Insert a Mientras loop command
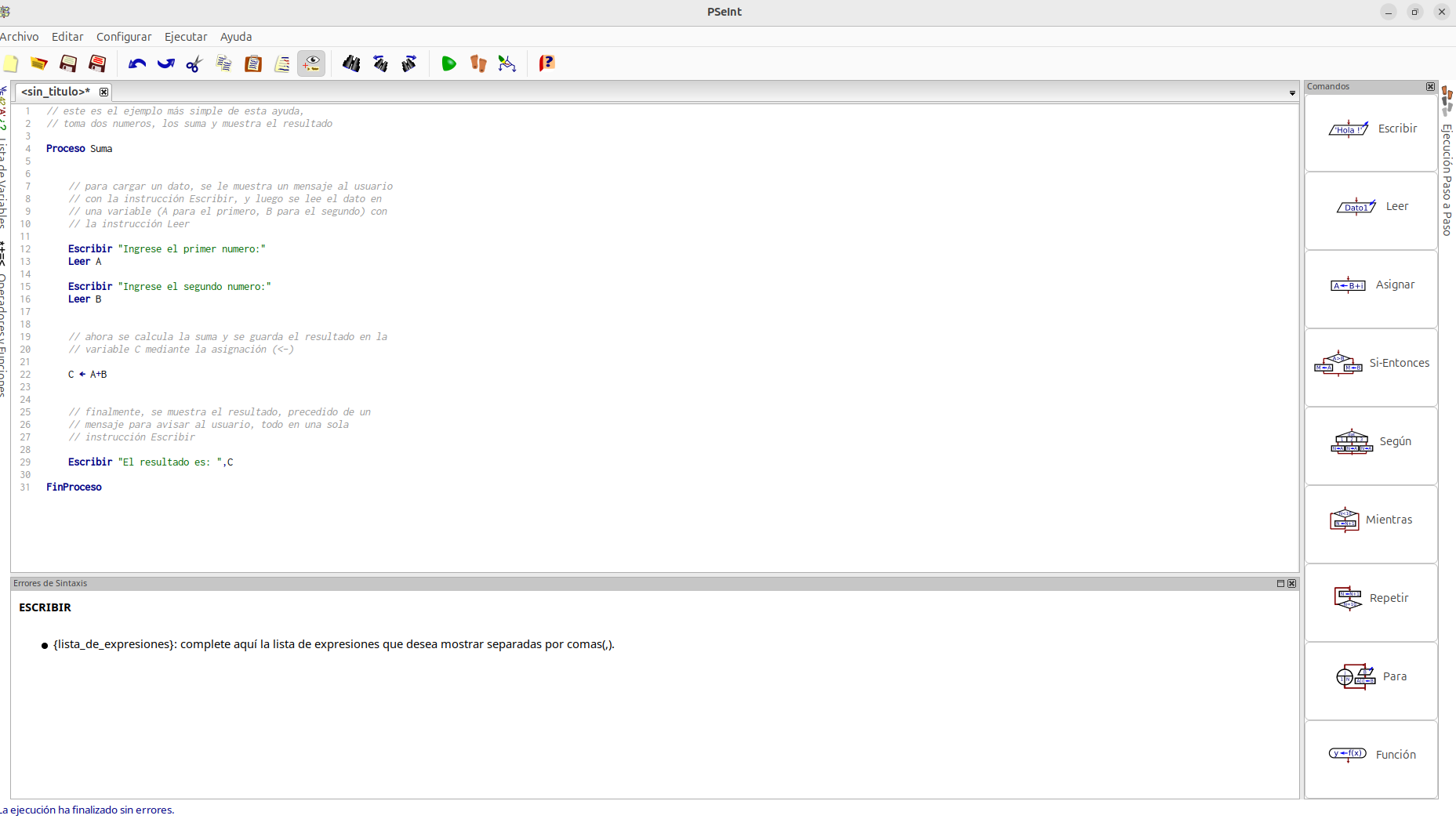 click(x=1371, y=520)
